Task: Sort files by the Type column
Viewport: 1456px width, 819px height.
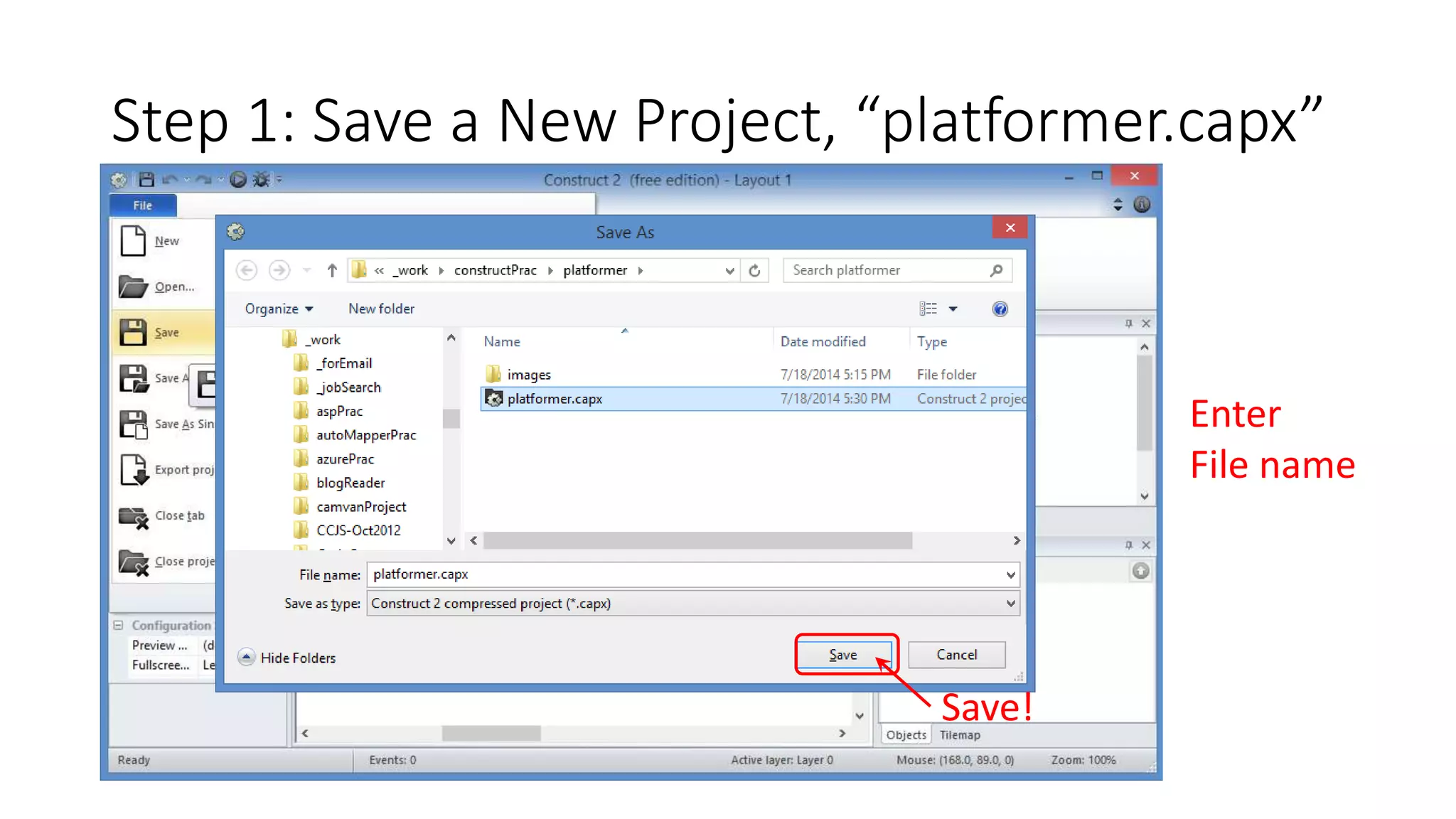Action: (932, 342)
